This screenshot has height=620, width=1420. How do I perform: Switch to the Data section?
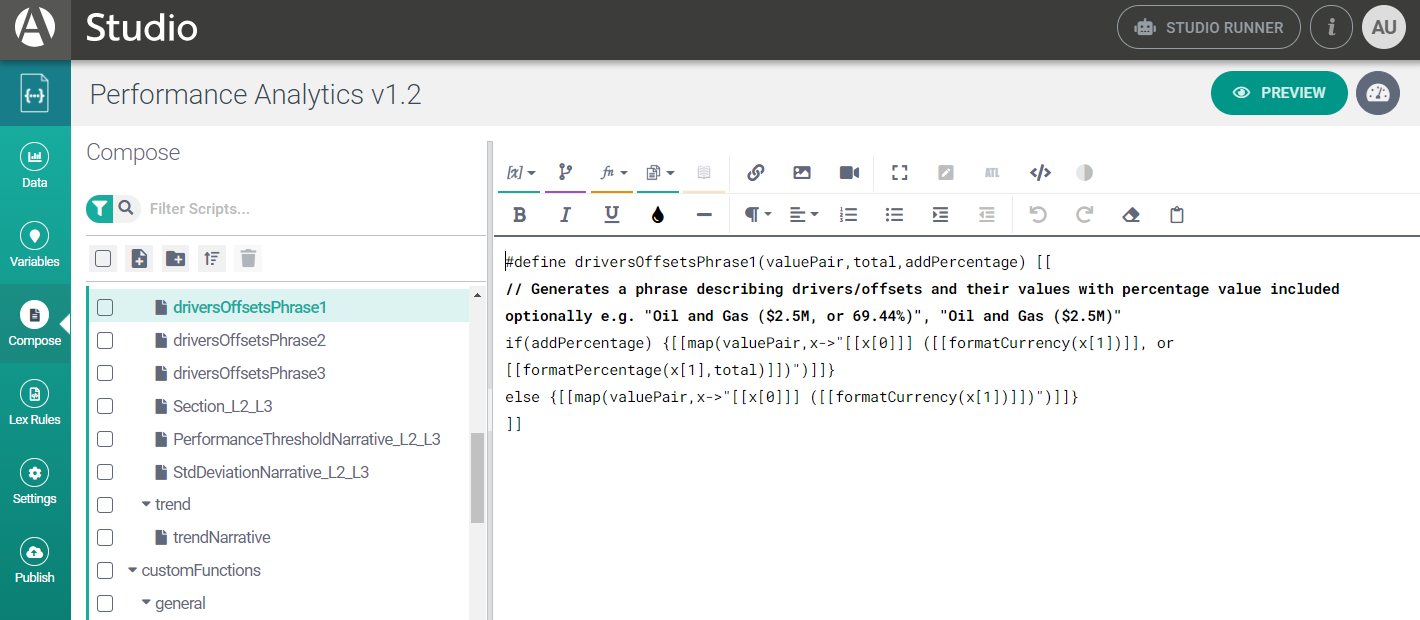(x=35, y=167)
